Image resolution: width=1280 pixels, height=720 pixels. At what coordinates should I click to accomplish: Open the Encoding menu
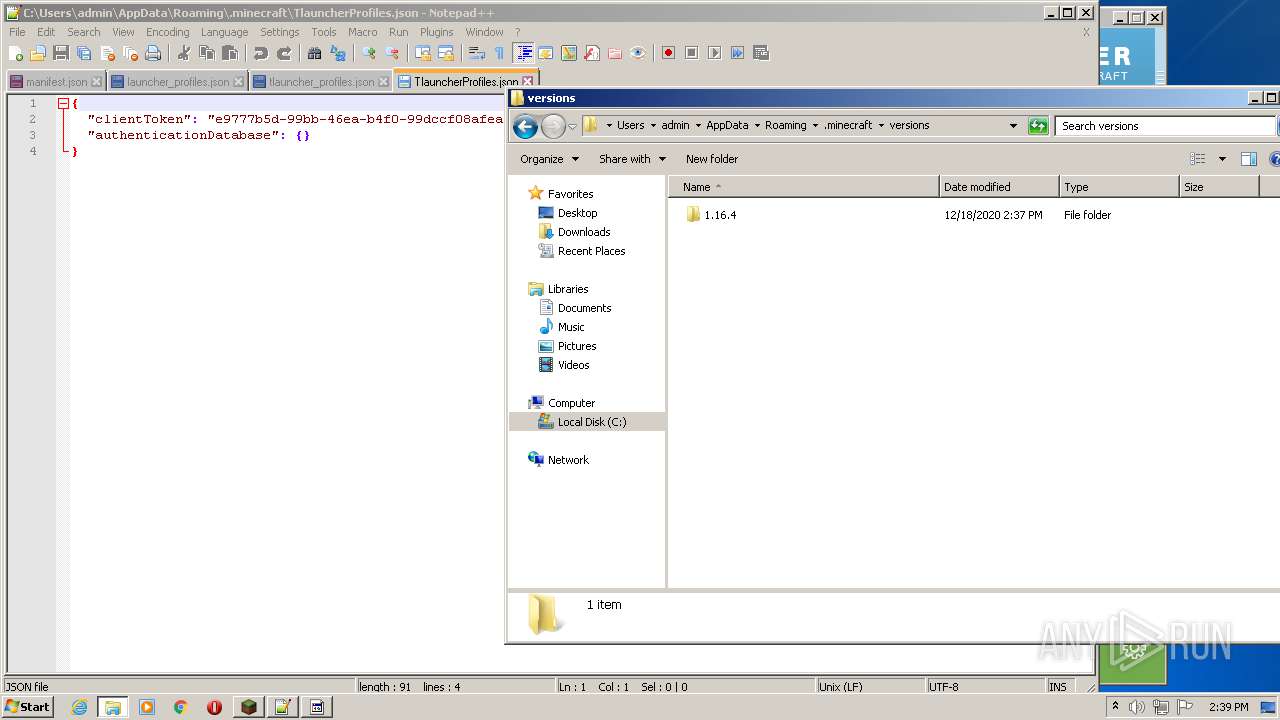[167, 32]
